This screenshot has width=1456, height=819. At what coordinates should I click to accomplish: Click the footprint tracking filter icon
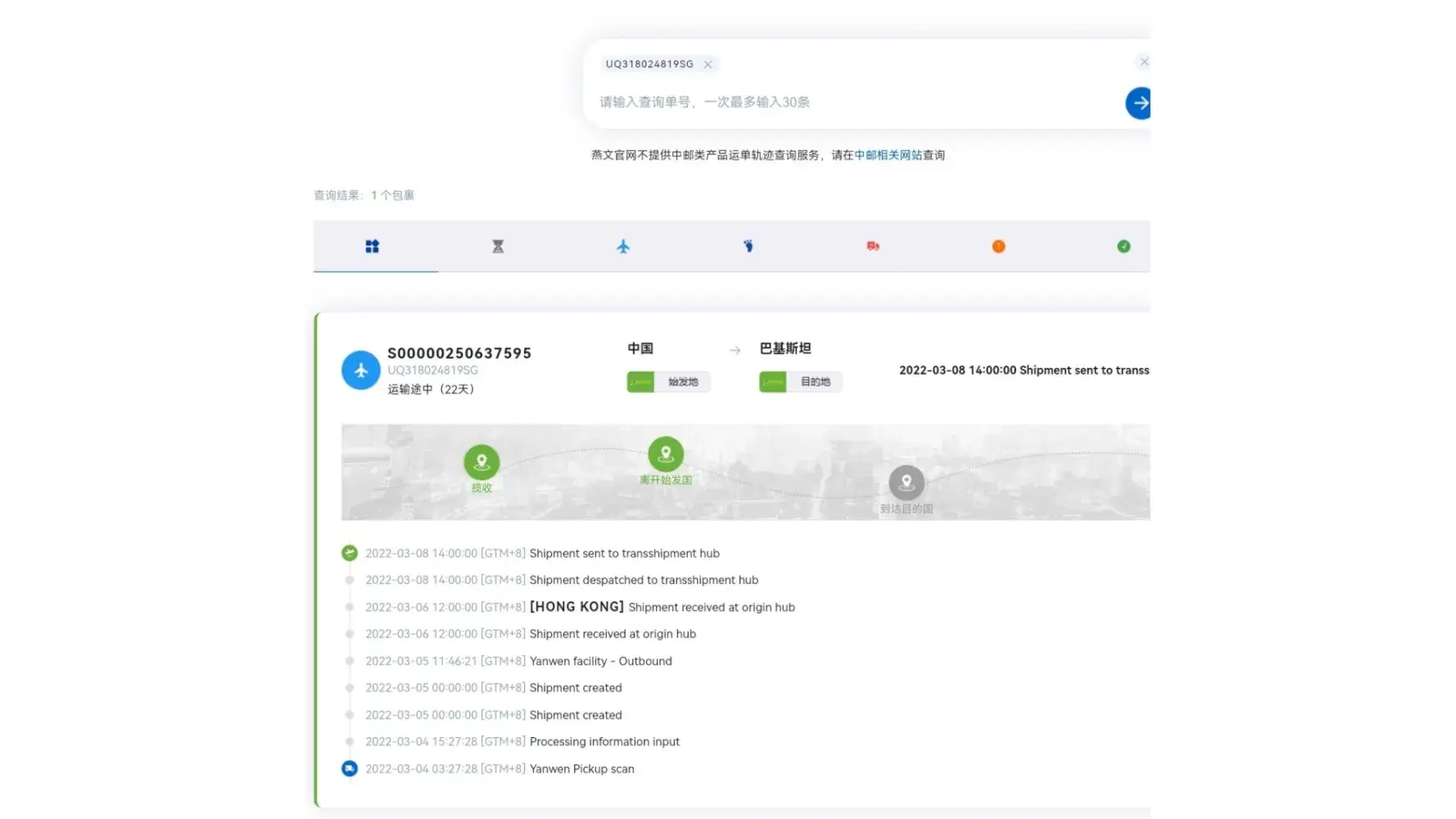(x=748, y=247)
